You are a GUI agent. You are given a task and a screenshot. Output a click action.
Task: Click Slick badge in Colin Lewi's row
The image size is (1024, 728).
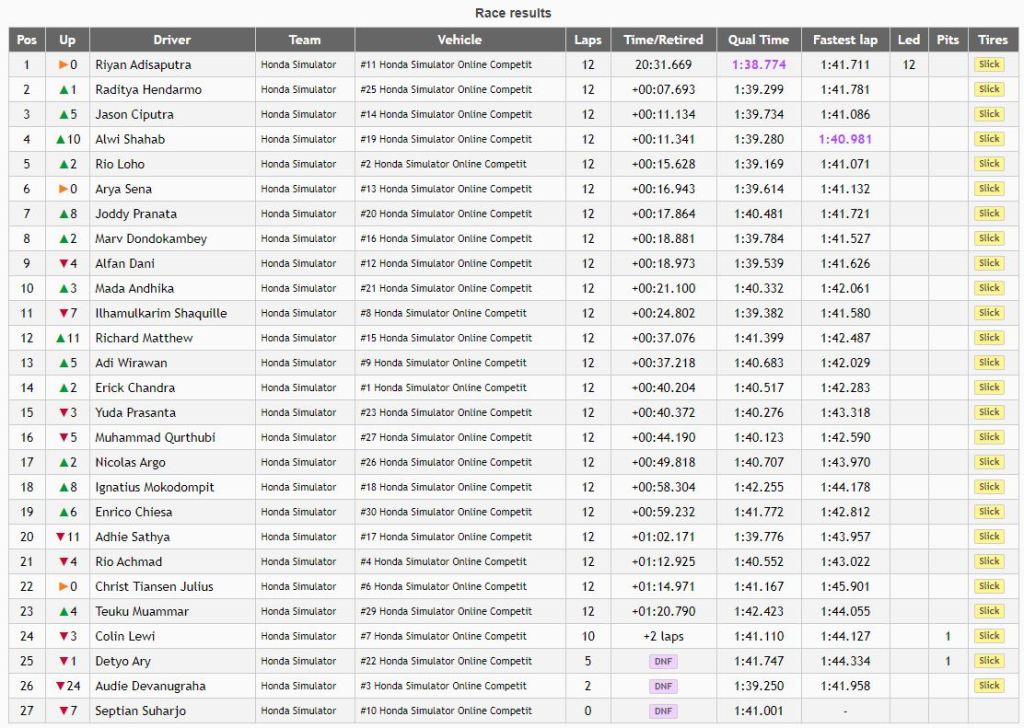[989, 636]
